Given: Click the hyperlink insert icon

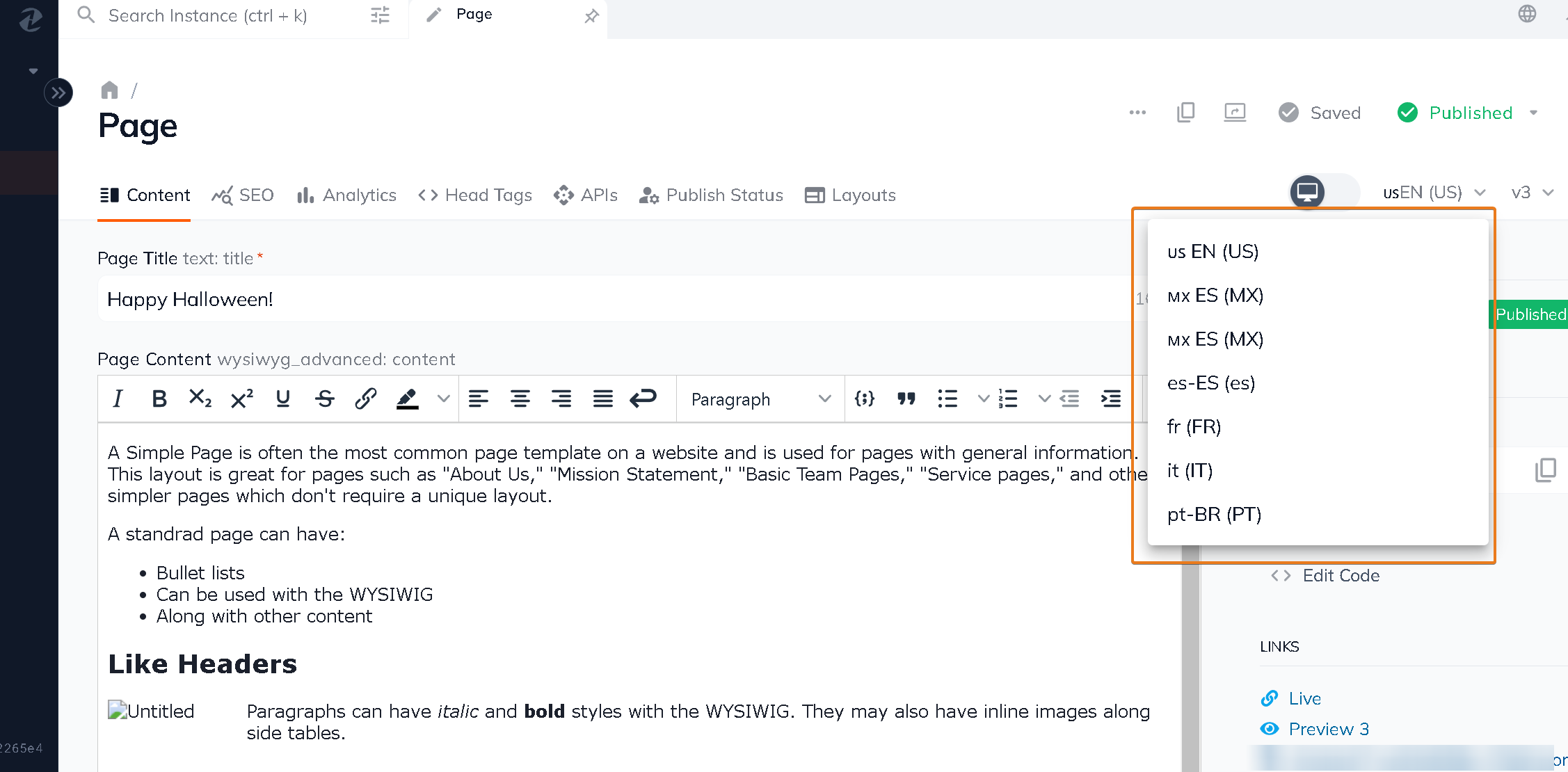Looking at the screenshot, I should pyautogui.click(x=366, y=399).
